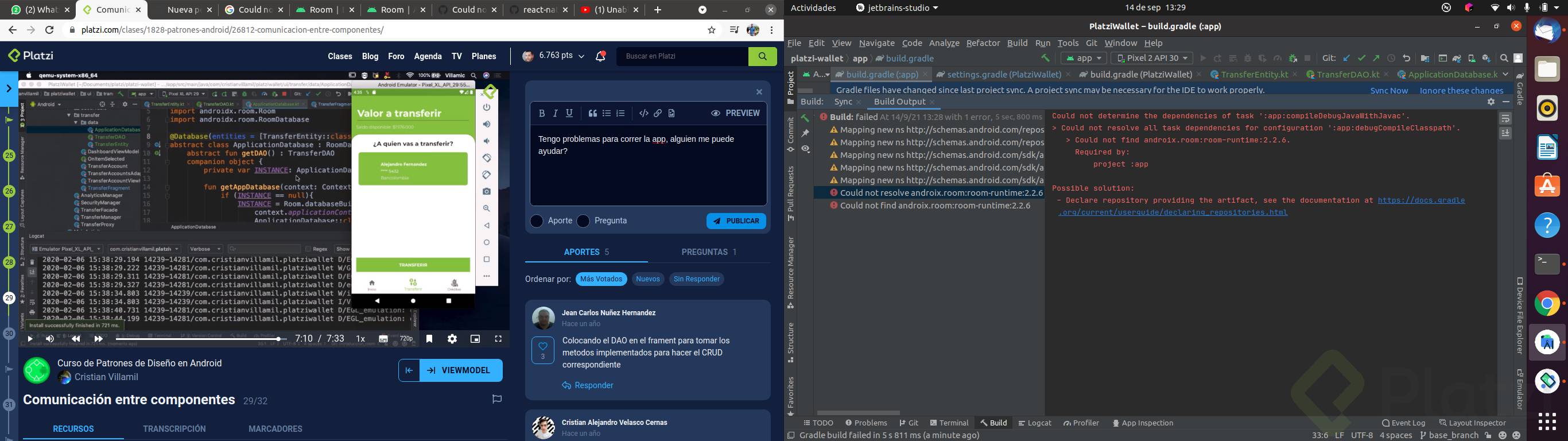Show hidden editor tabs chevron
The image size is (1568, 441).
click(1506, 75)
